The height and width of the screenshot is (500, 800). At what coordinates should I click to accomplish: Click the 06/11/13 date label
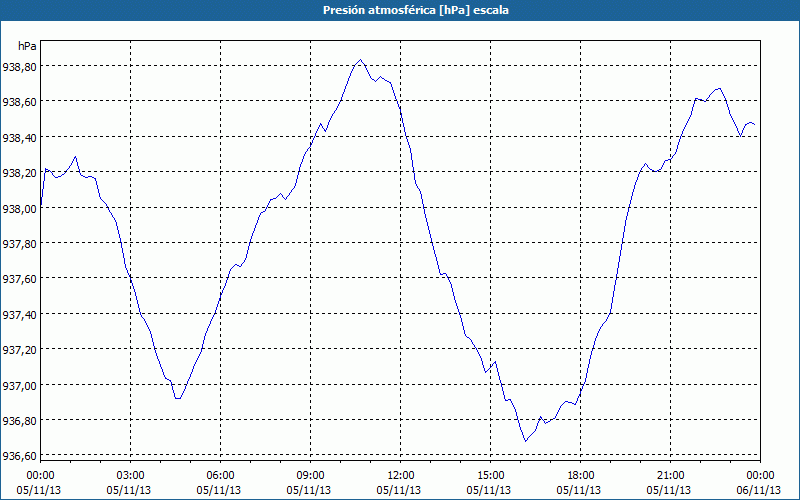pyautogui.click(x=759, y=490)
